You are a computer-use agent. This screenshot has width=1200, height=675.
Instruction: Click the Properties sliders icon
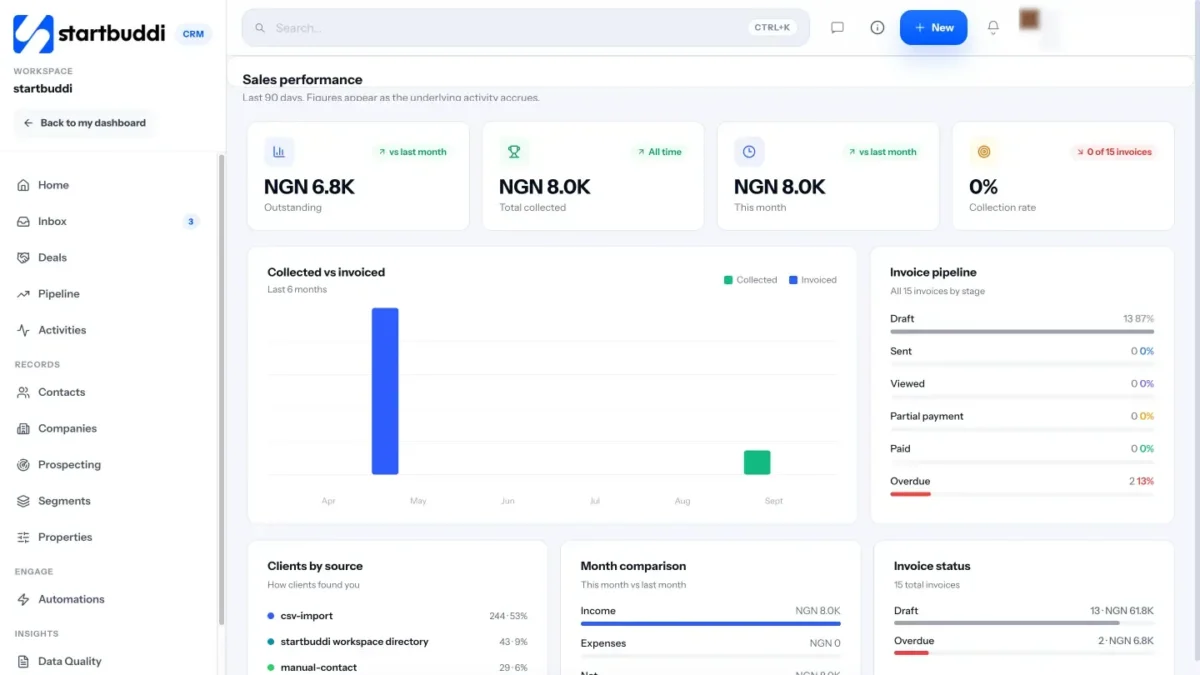(x=23, y=537)
